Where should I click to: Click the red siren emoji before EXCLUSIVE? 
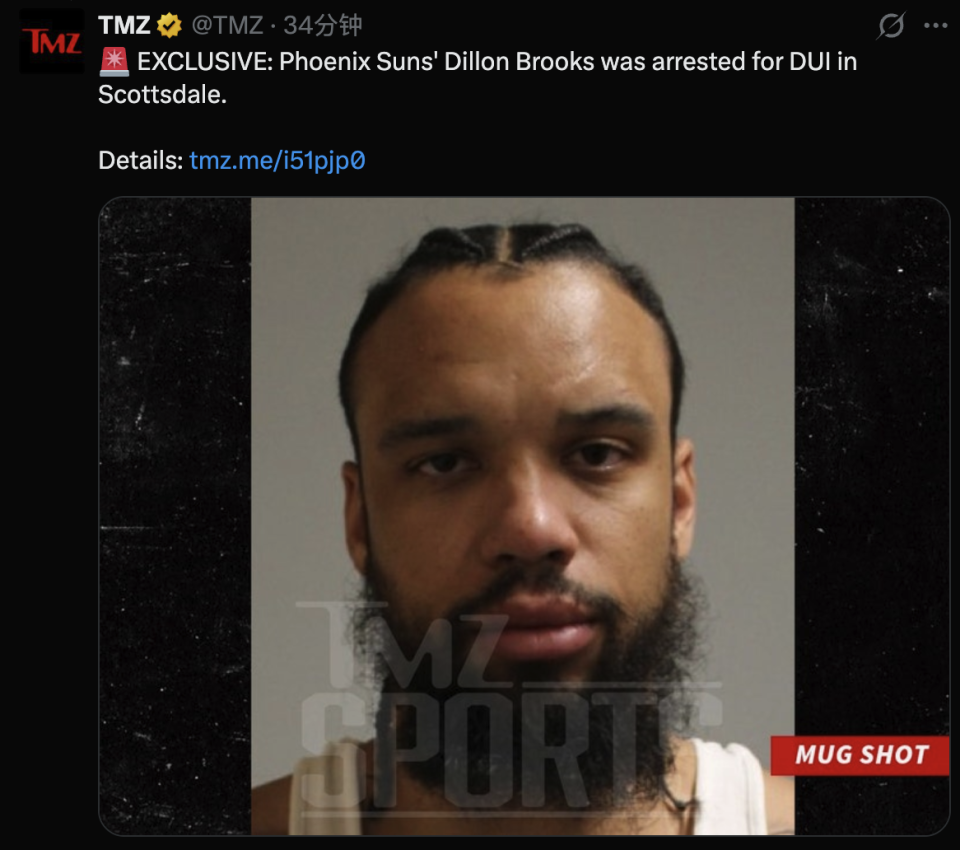(114, 62)
